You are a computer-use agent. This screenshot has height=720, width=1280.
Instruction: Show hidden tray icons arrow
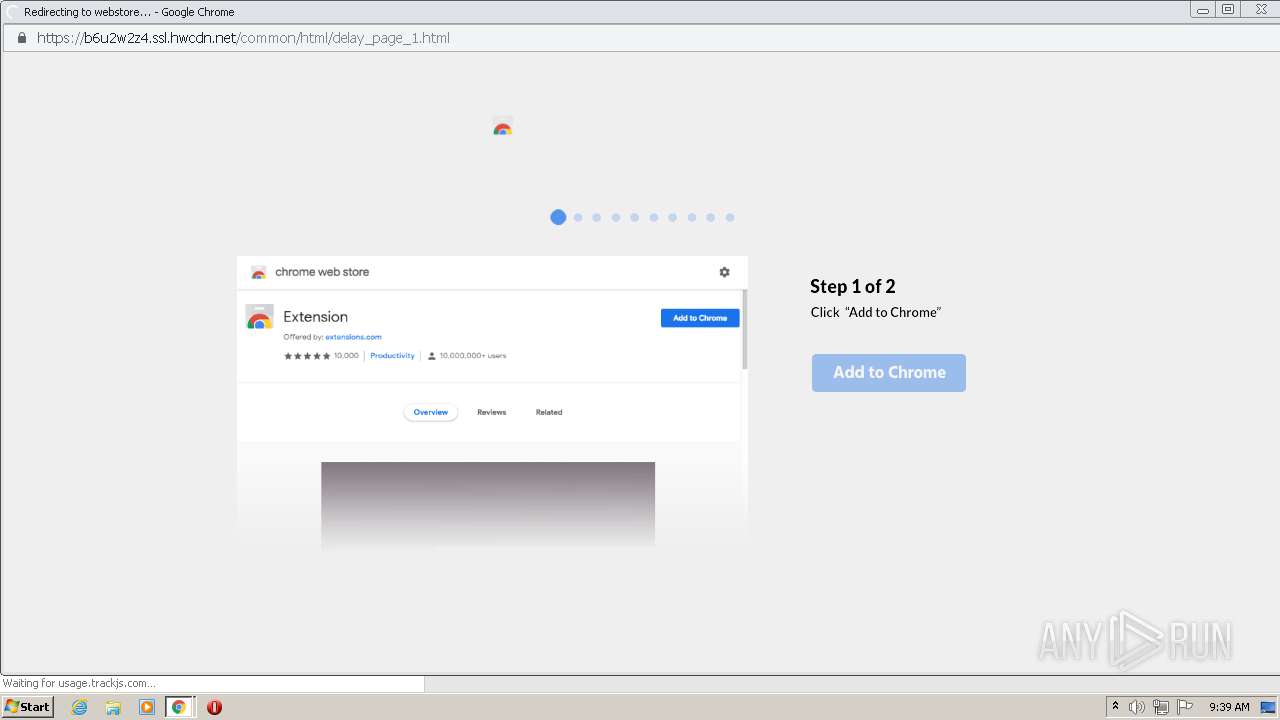[1115, 707]
